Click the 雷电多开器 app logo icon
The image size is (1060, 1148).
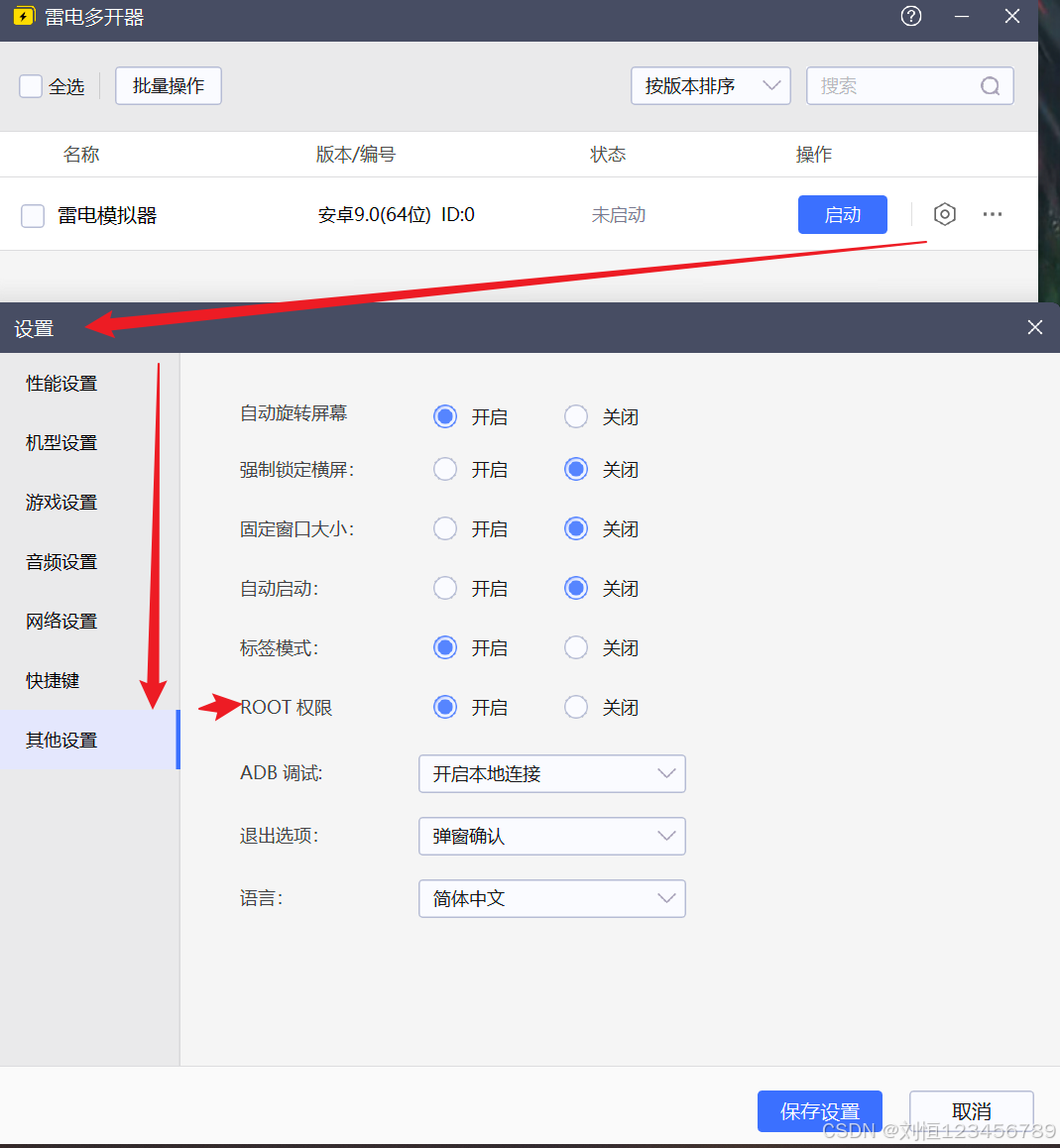tap(24, 16)
